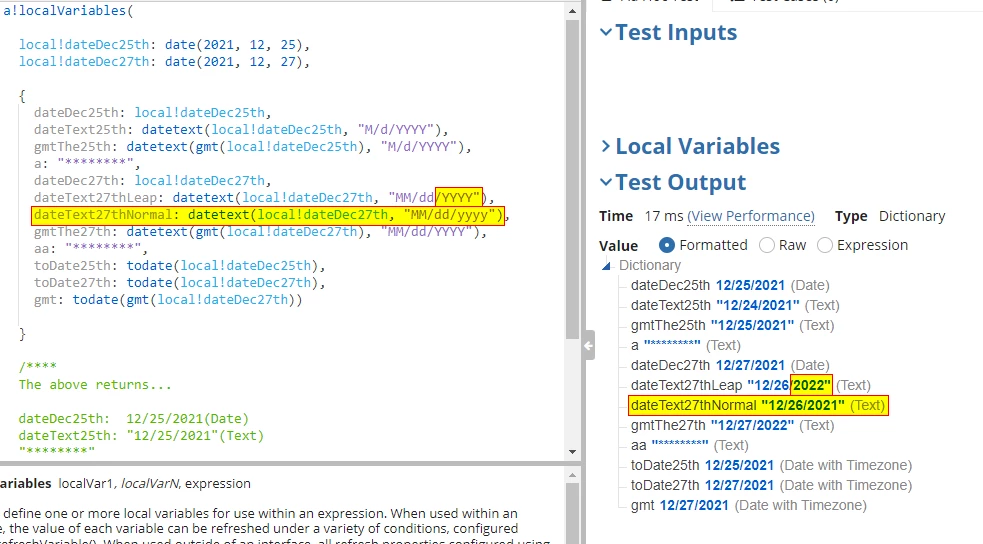983x544 pixels.
Task: Click the expression editor scroll-up arrow
Action: coord(572,11)
